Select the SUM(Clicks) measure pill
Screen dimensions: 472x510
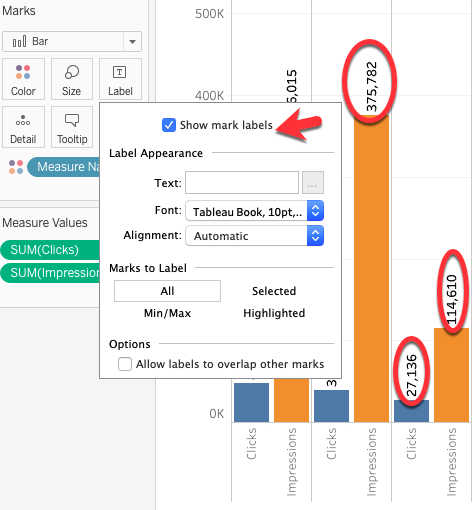[x=50, y=250]
